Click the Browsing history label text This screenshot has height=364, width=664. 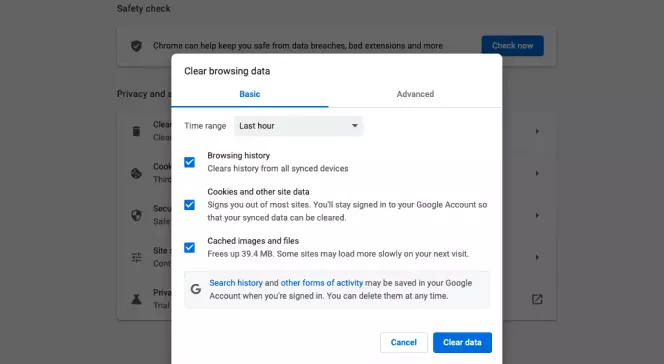coord(238,155)
